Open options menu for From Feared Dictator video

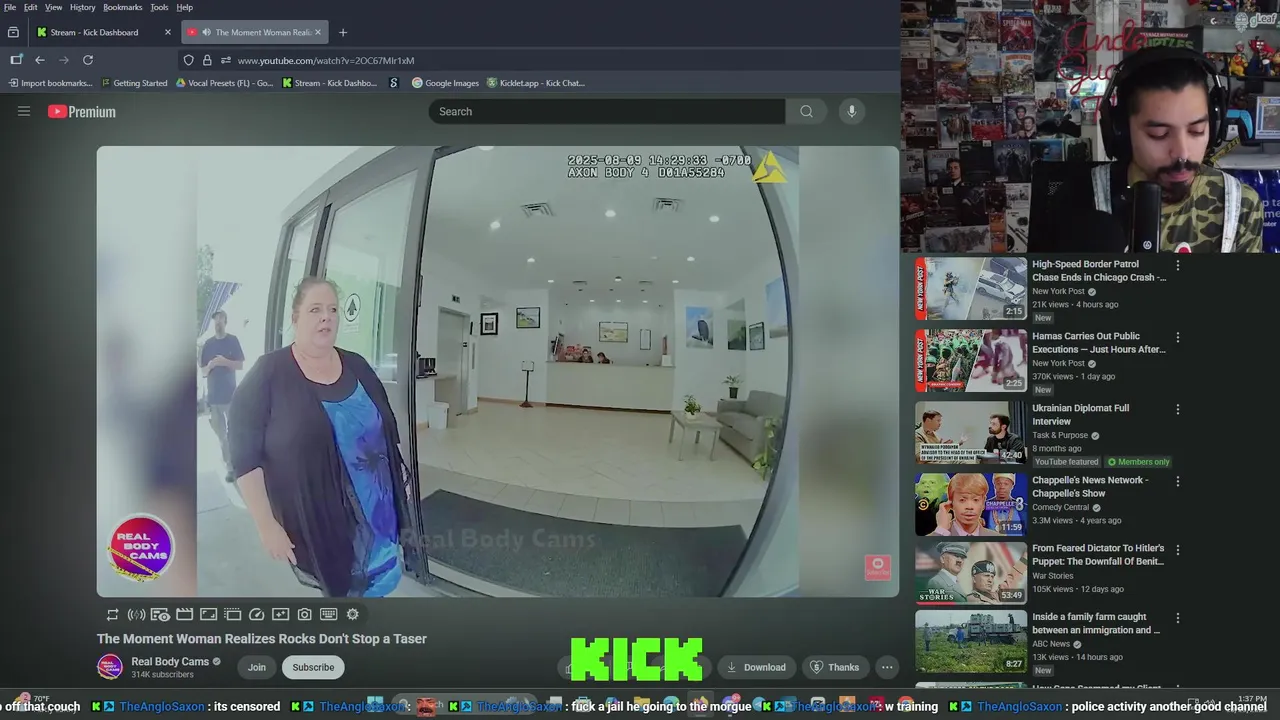pyautogui.click(x=1178, y=549)
